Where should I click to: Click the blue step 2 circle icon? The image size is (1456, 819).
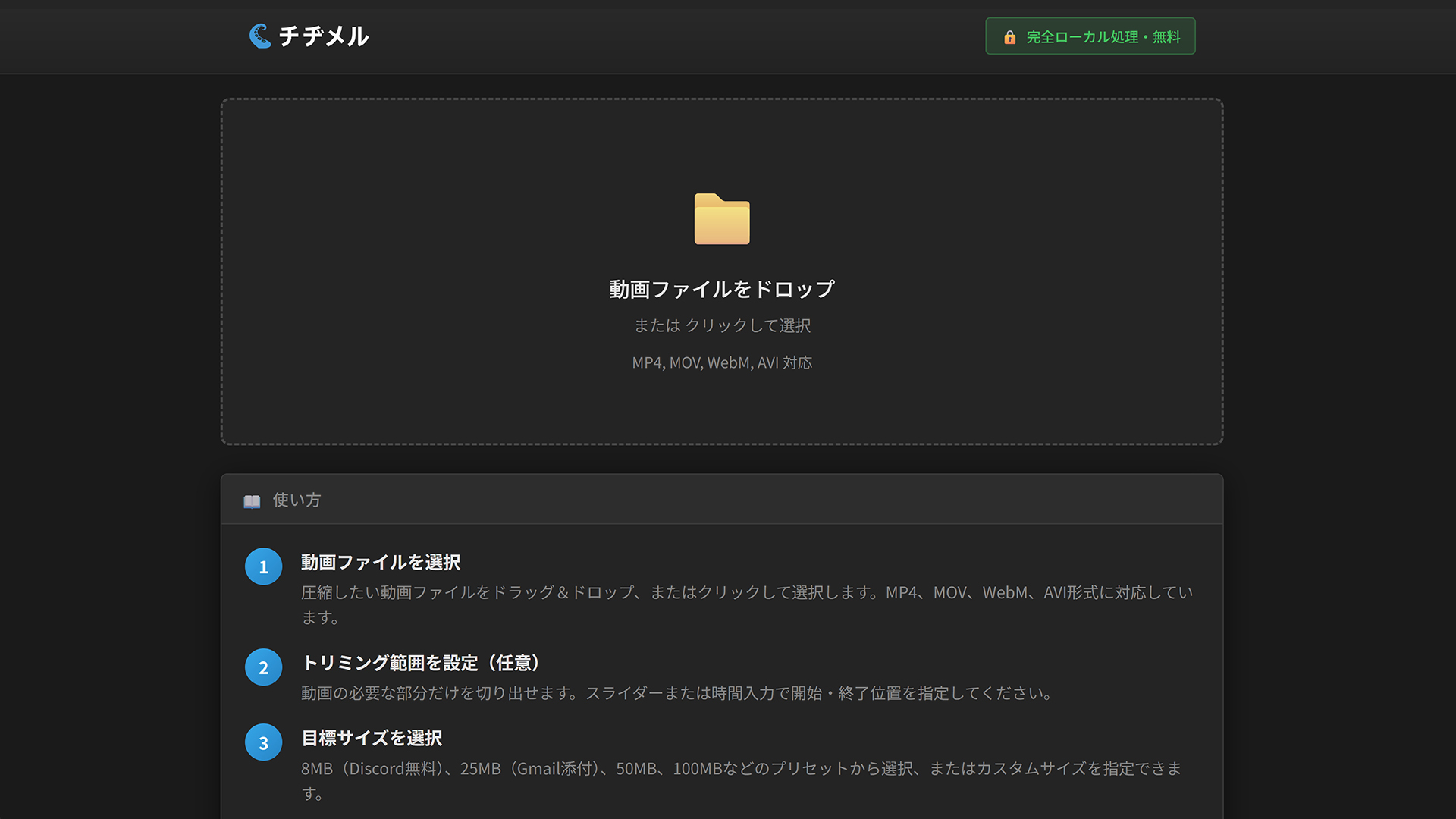263,667
